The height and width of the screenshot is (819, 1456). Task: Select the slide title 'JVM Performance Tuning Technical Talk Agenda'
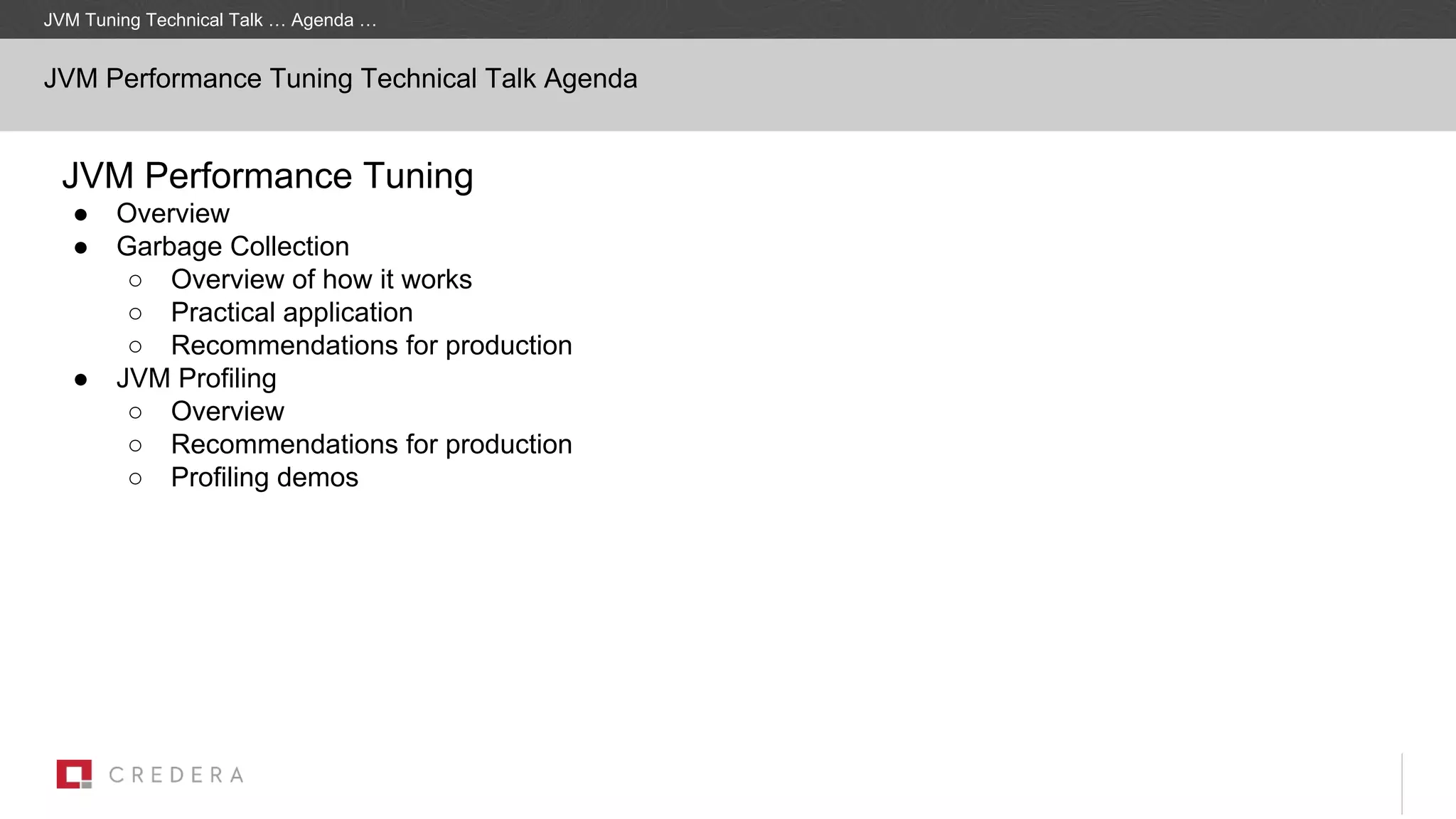(340, 79)
